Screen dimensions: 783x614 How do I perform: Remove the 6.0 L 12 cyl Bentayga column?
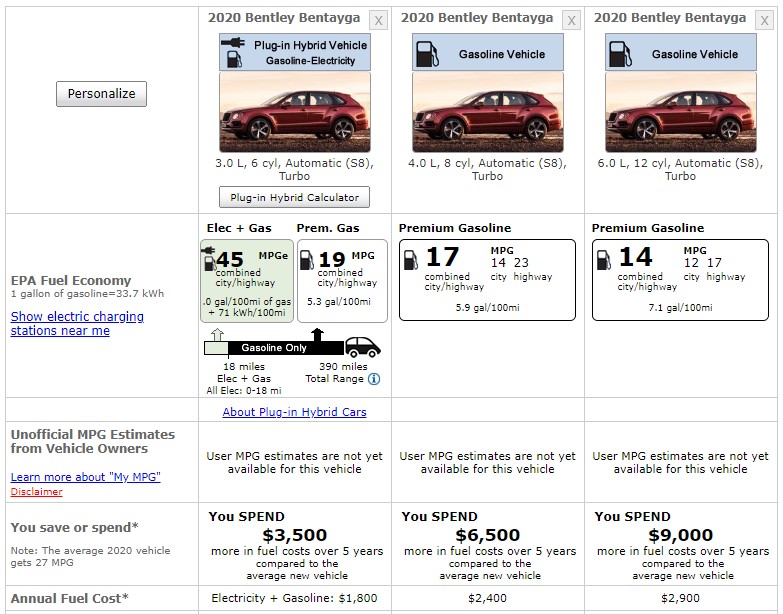click(764, 20)
